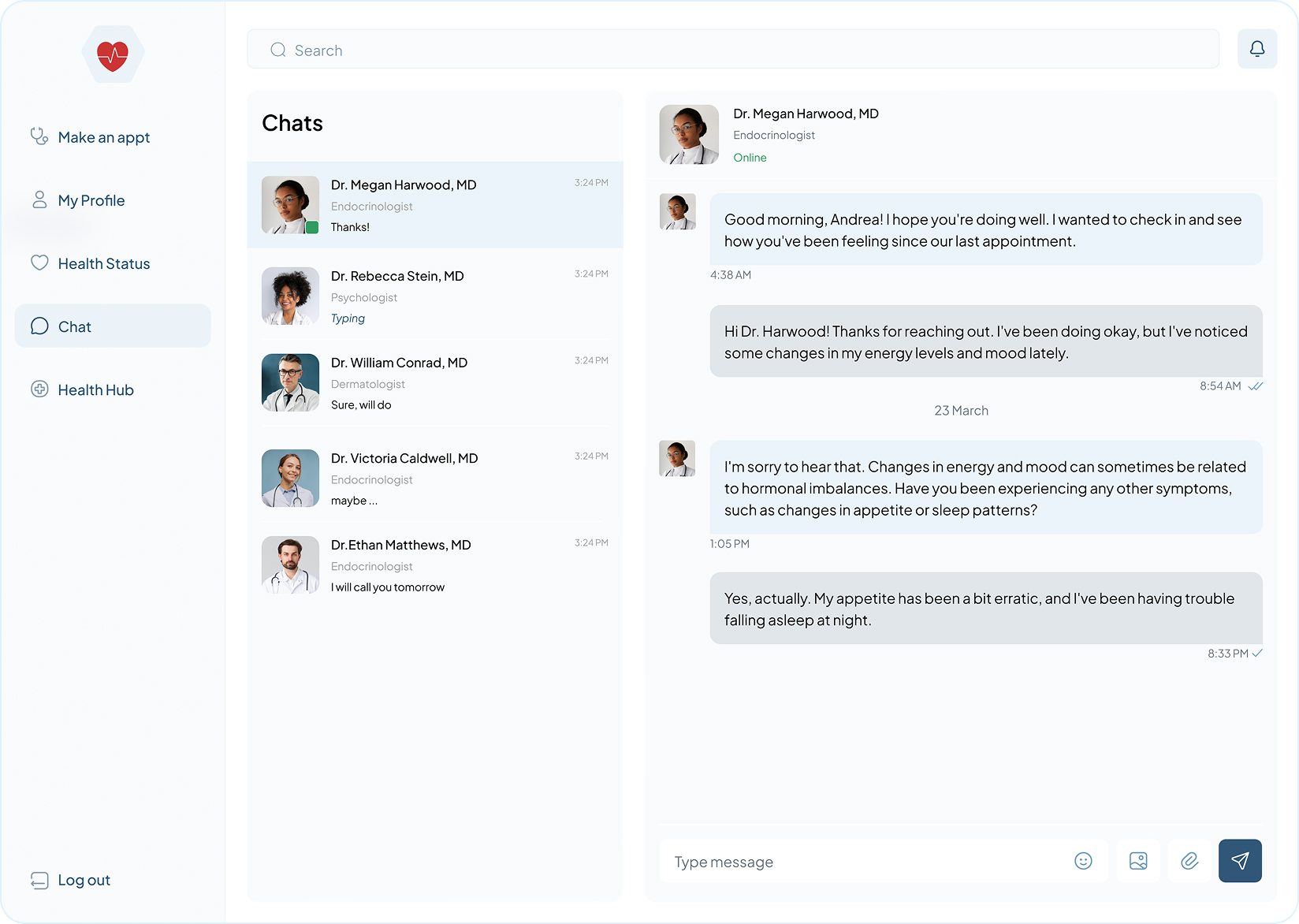Click the Health Hub plus icon
The height and width of the screenshot is (924, 1299).
coord(39,389)
